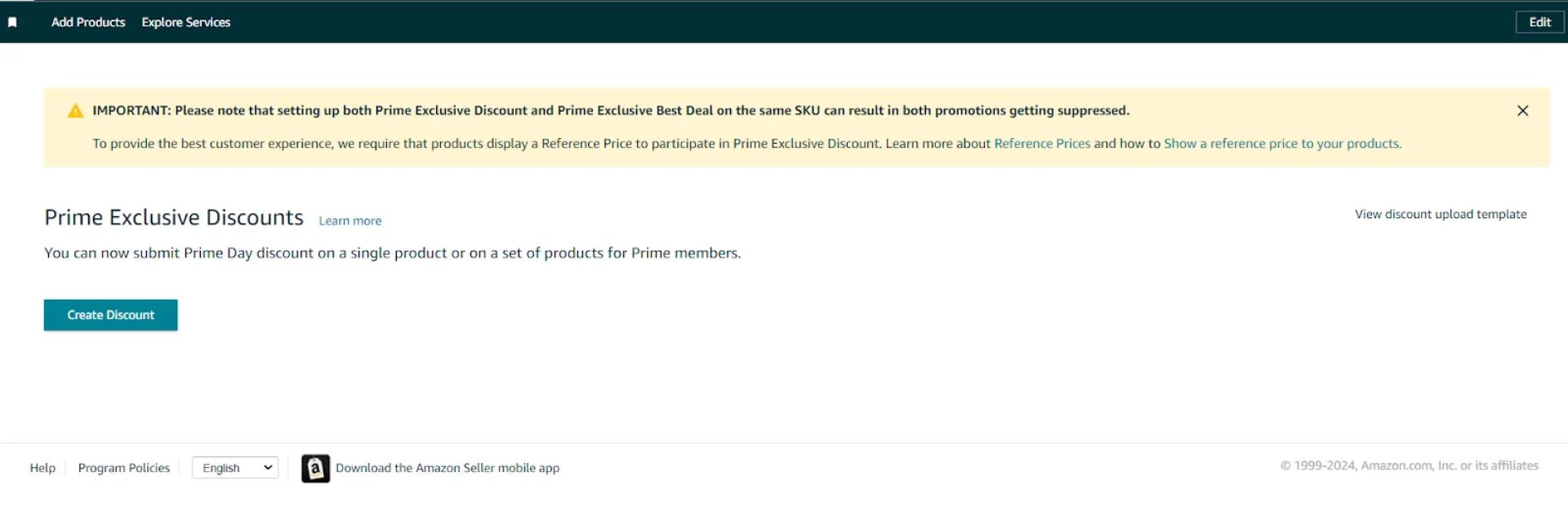Viewport: 1568px width, 511px height.
Task: Click the bold IMPORTANT warning message text
Action: pos(611,111)
